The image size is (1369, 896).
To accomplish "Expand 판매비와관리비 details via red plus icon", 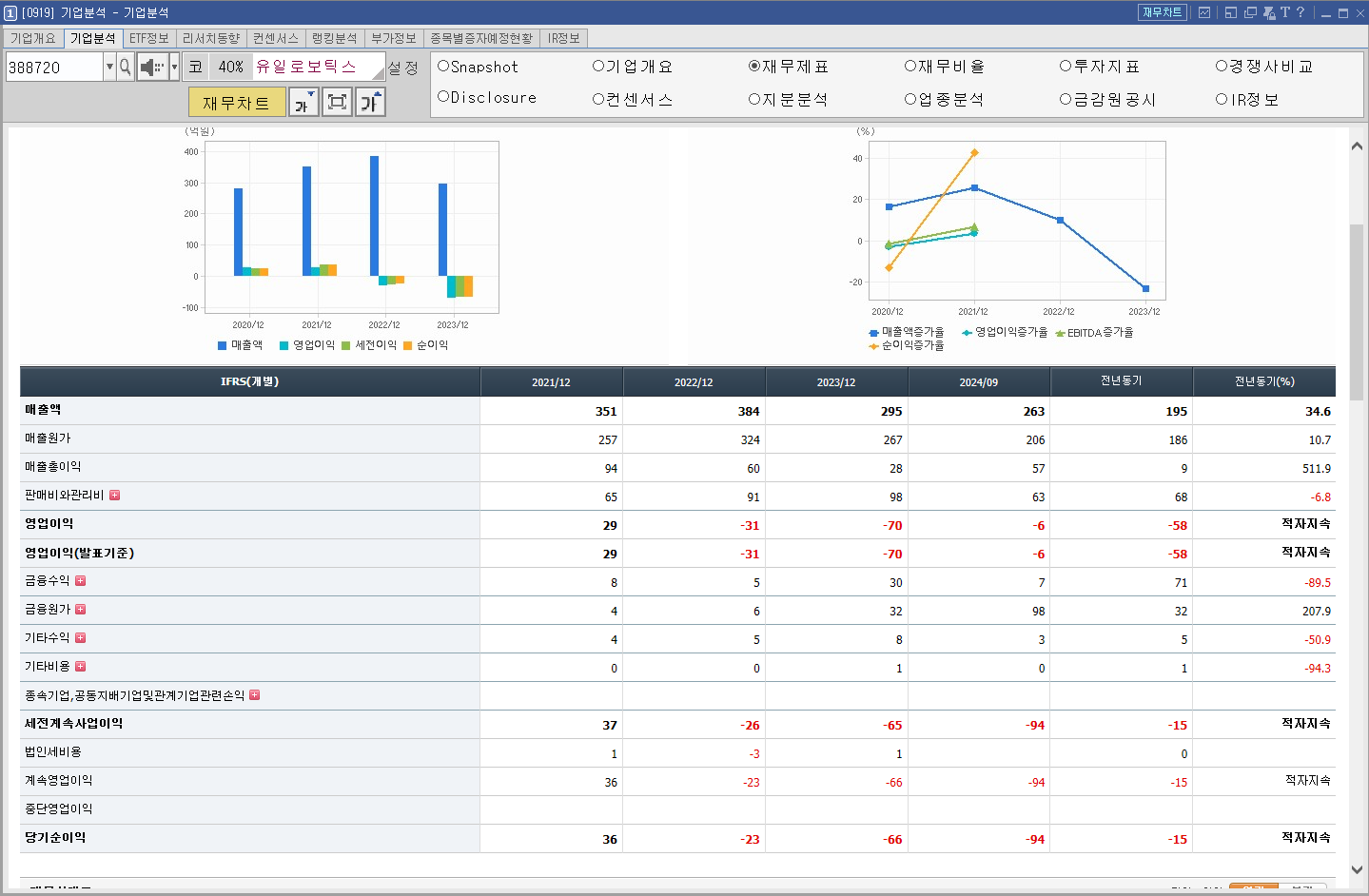I will 116,496.
